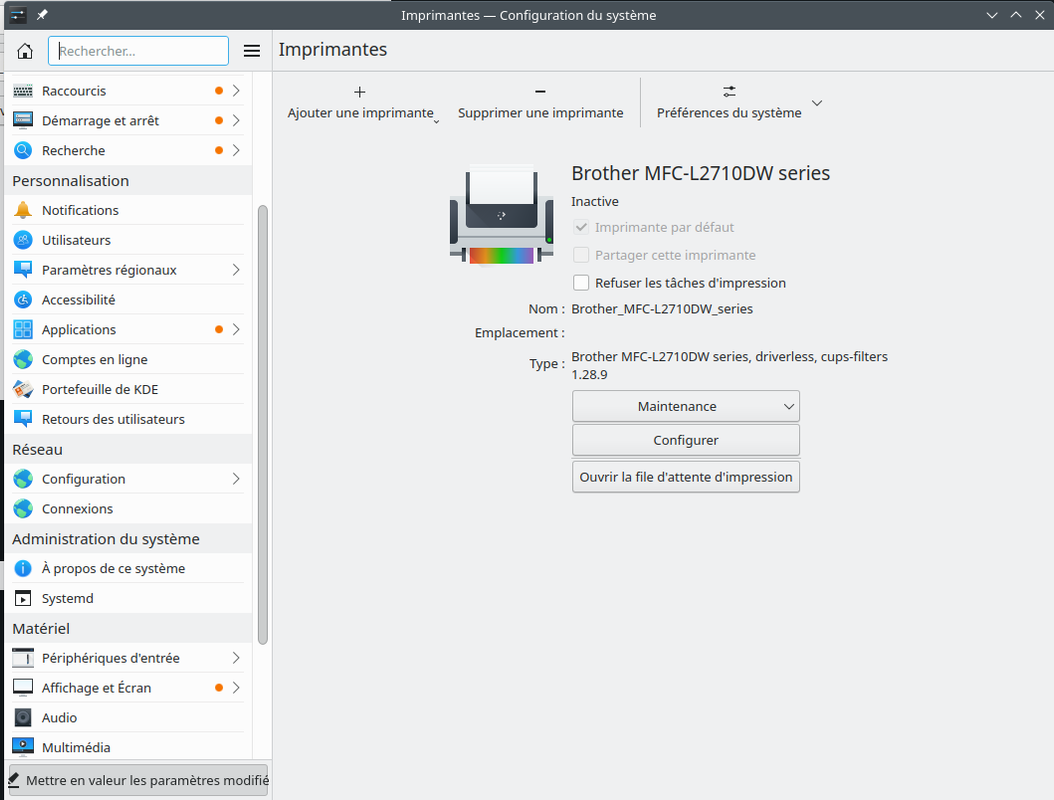Viewport: 1054px width, 800px height.
Task: Click Supprimer une imprimante label
Action: click(x=540, y=113)
